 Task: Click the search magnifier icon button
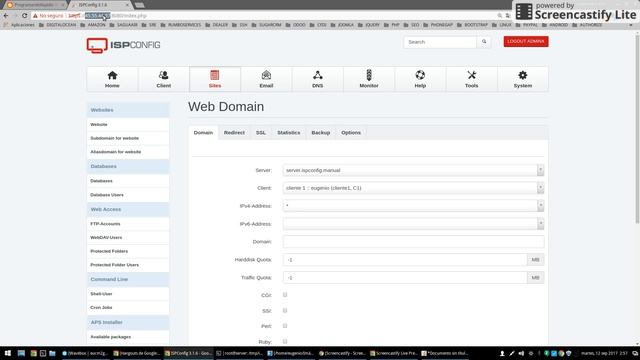coord(484,42)
